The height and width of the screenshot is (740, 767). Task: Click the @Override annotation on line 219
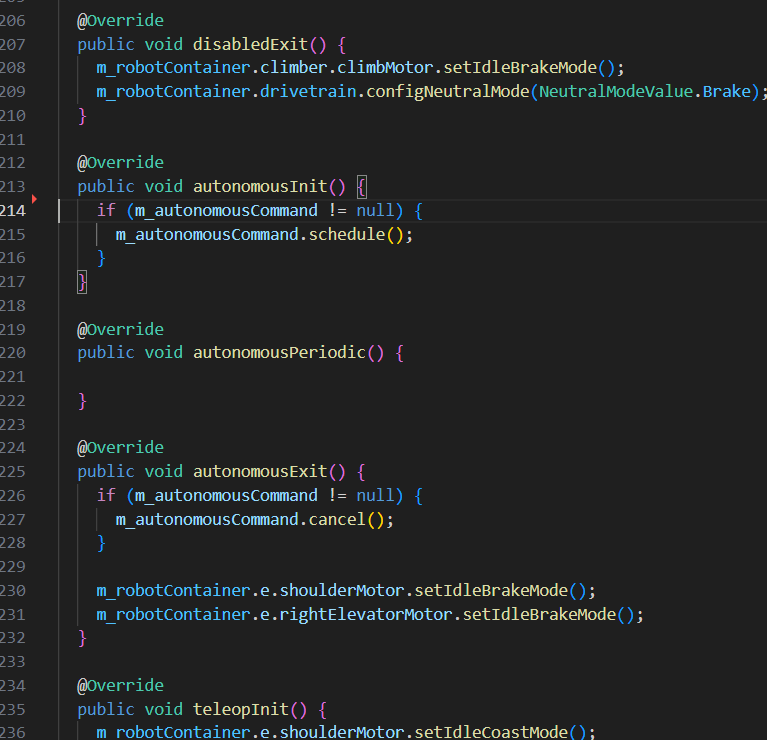120,329
